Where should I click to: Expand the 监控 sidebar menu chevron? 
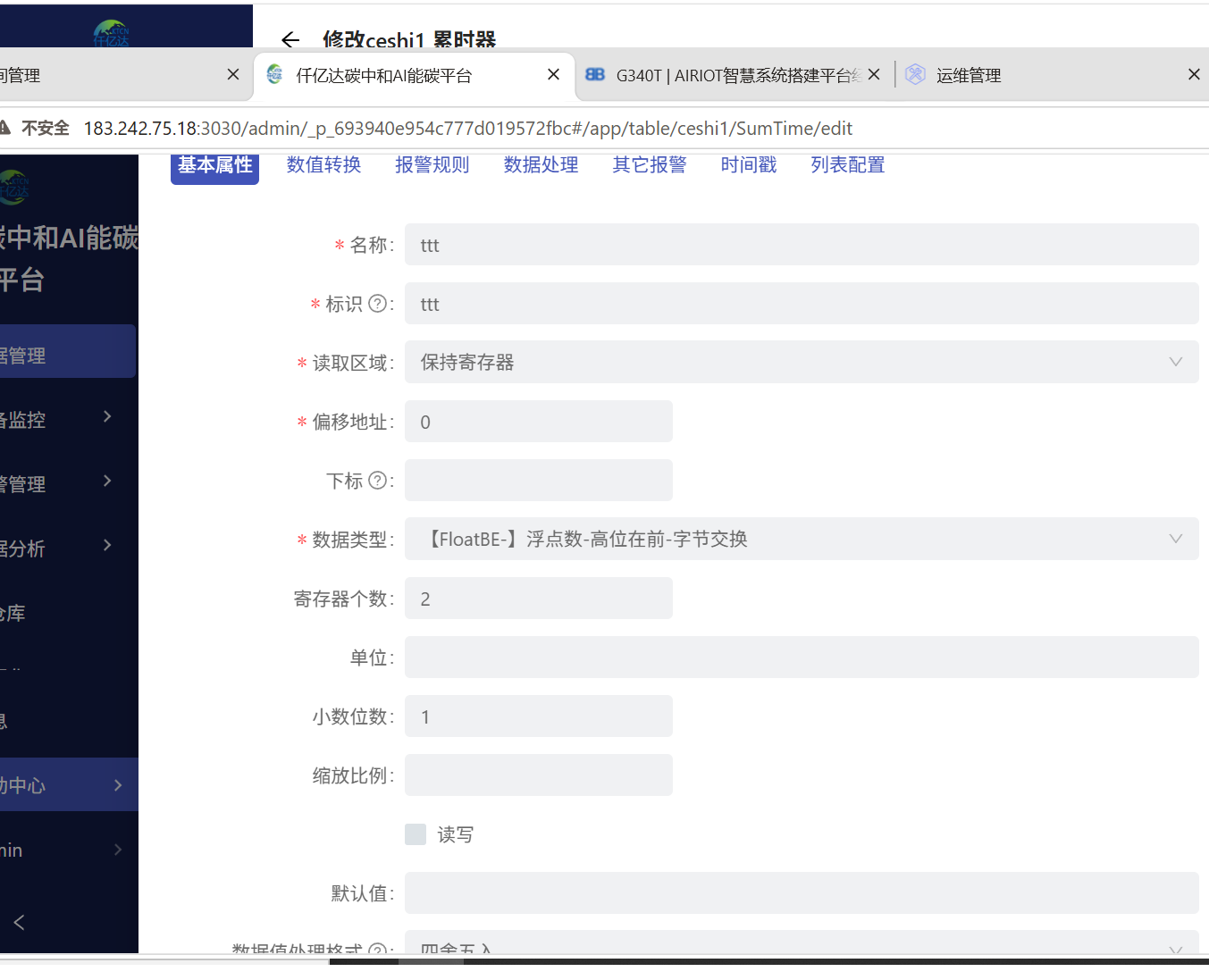[x=107, y=416]
